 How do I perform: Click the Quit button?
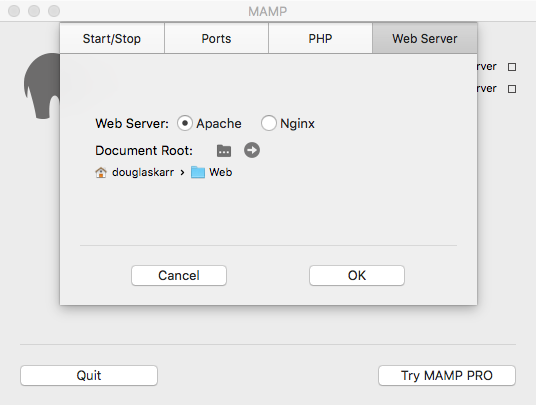[89, 376]
